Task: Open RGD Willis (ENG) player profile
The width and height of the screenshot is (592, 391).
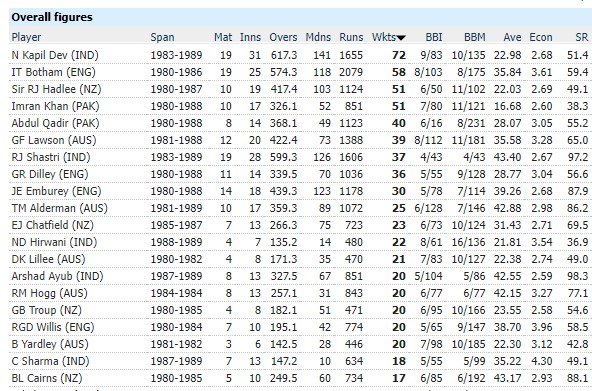Action: coord(52,327)
